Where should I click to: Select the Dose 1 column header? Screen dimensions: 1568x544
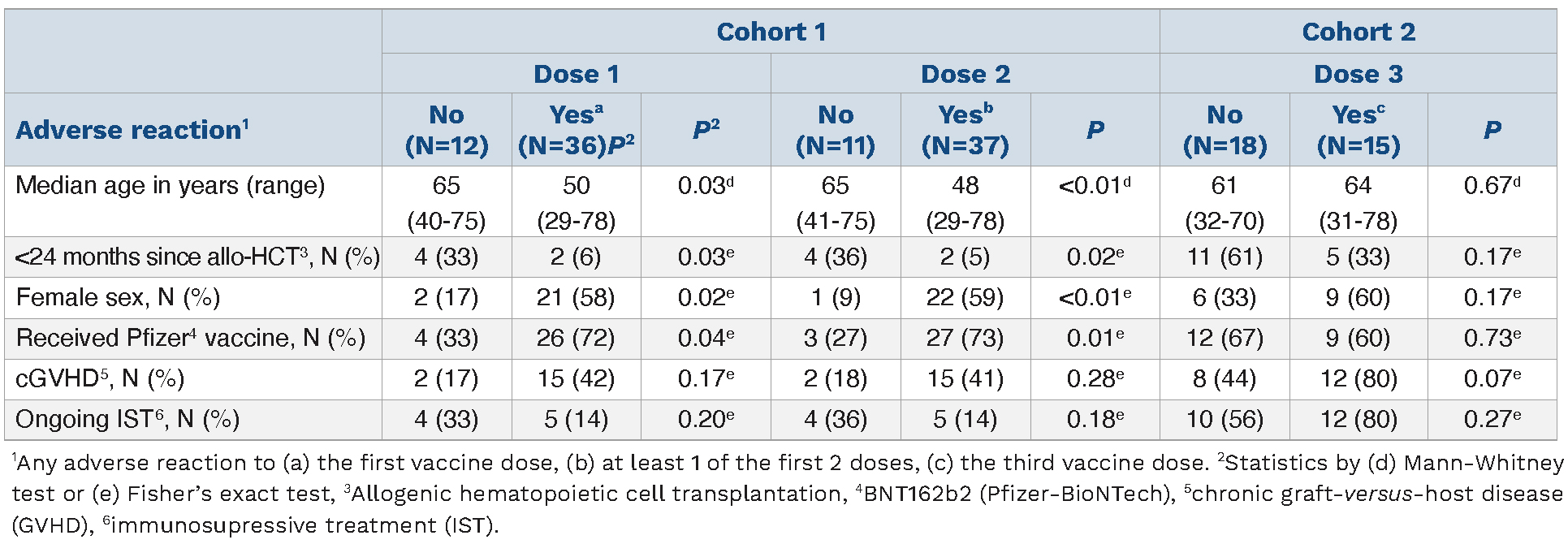point(576,75)
